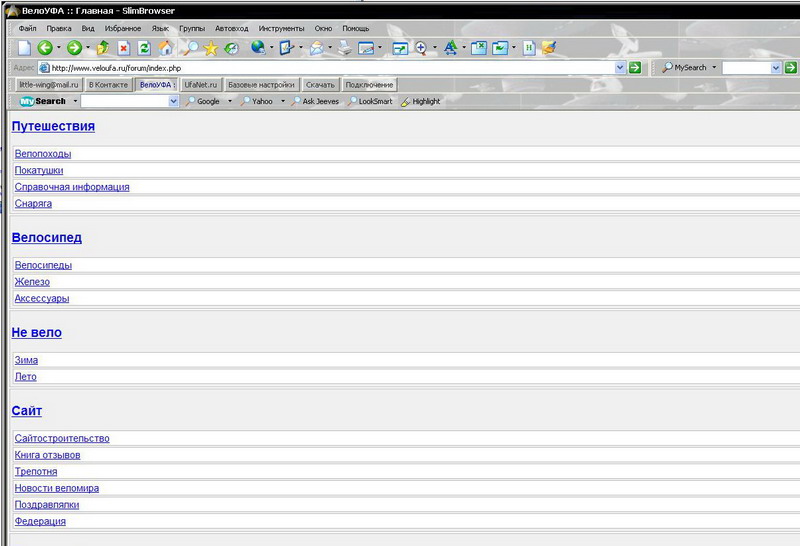Viewport: 800px width, 546px height.
Task: Click the magnifier search toolbar icon
Action: 190,48
